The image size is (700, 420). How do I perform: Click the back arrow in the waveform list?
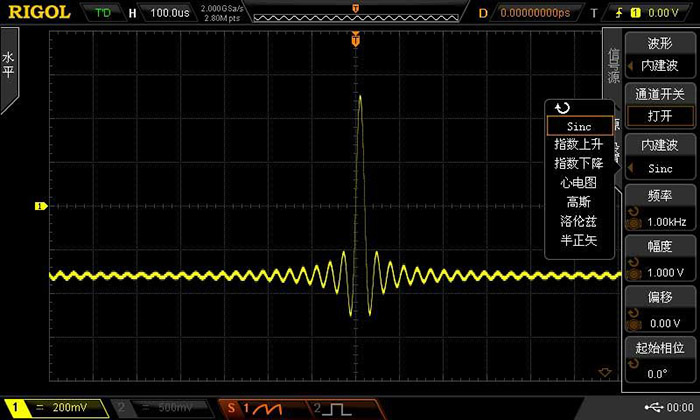pyautogui.click(x=562, y=108)
